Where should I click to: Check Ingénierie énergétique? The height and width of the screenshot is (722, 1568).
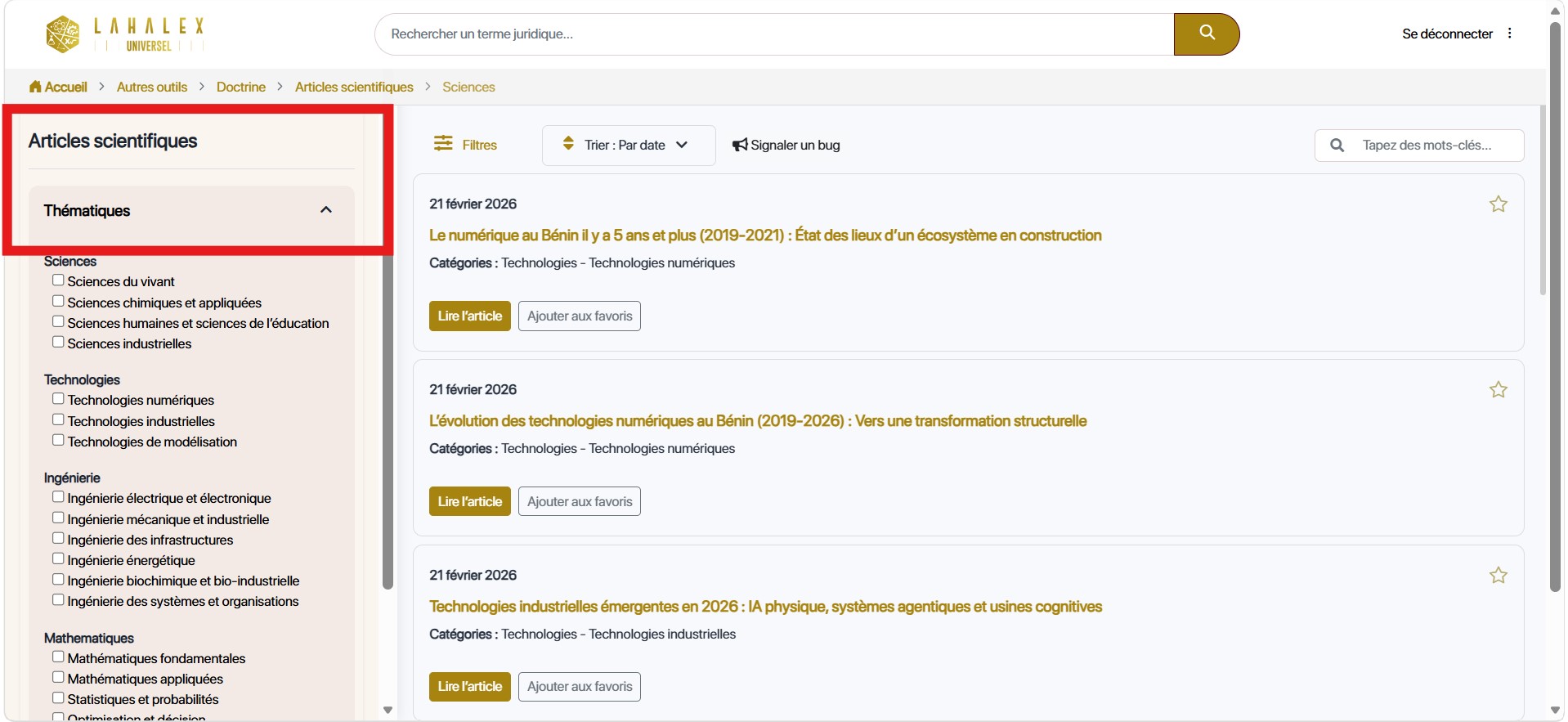(58, 559)
